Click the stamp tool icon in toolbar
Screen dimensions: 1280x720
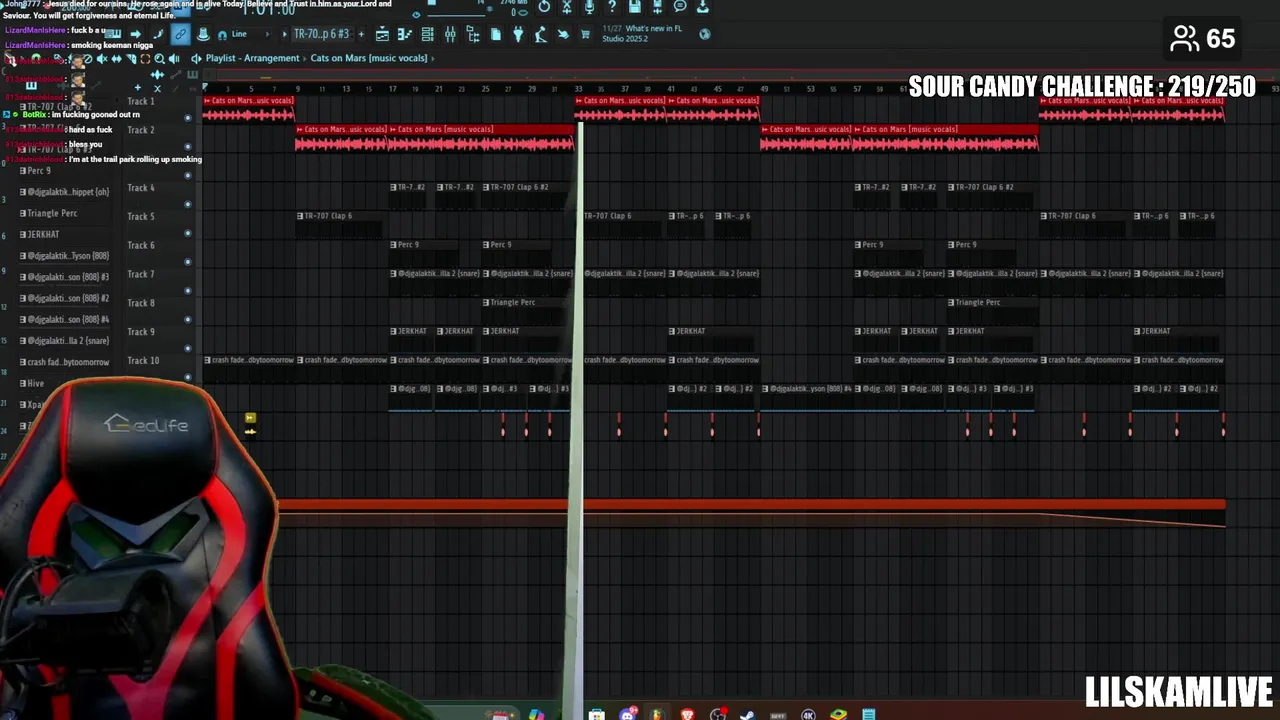pos(203,34)
